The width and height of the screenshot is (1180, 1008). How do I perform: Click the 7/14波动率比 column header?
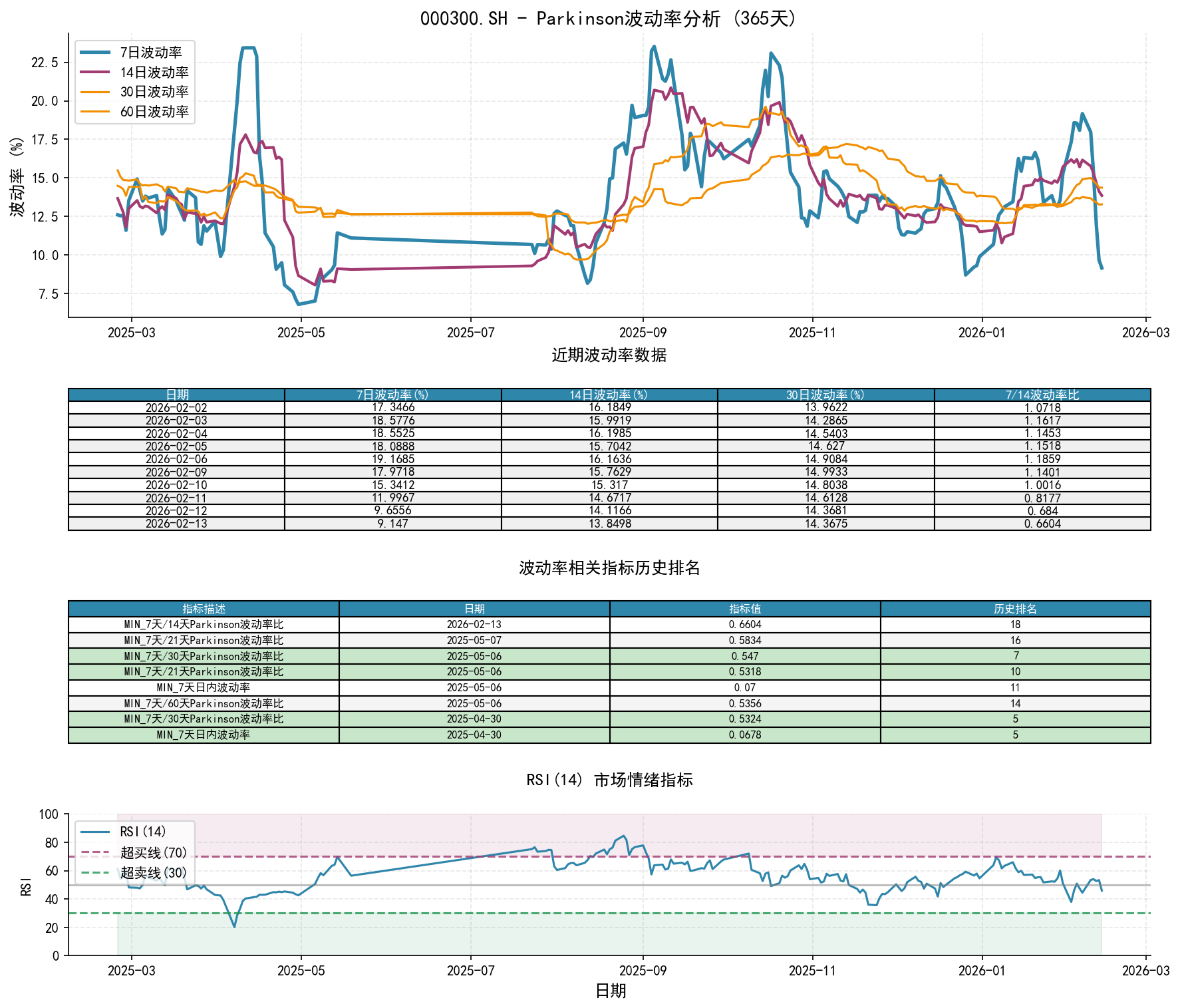point(1042,395)
